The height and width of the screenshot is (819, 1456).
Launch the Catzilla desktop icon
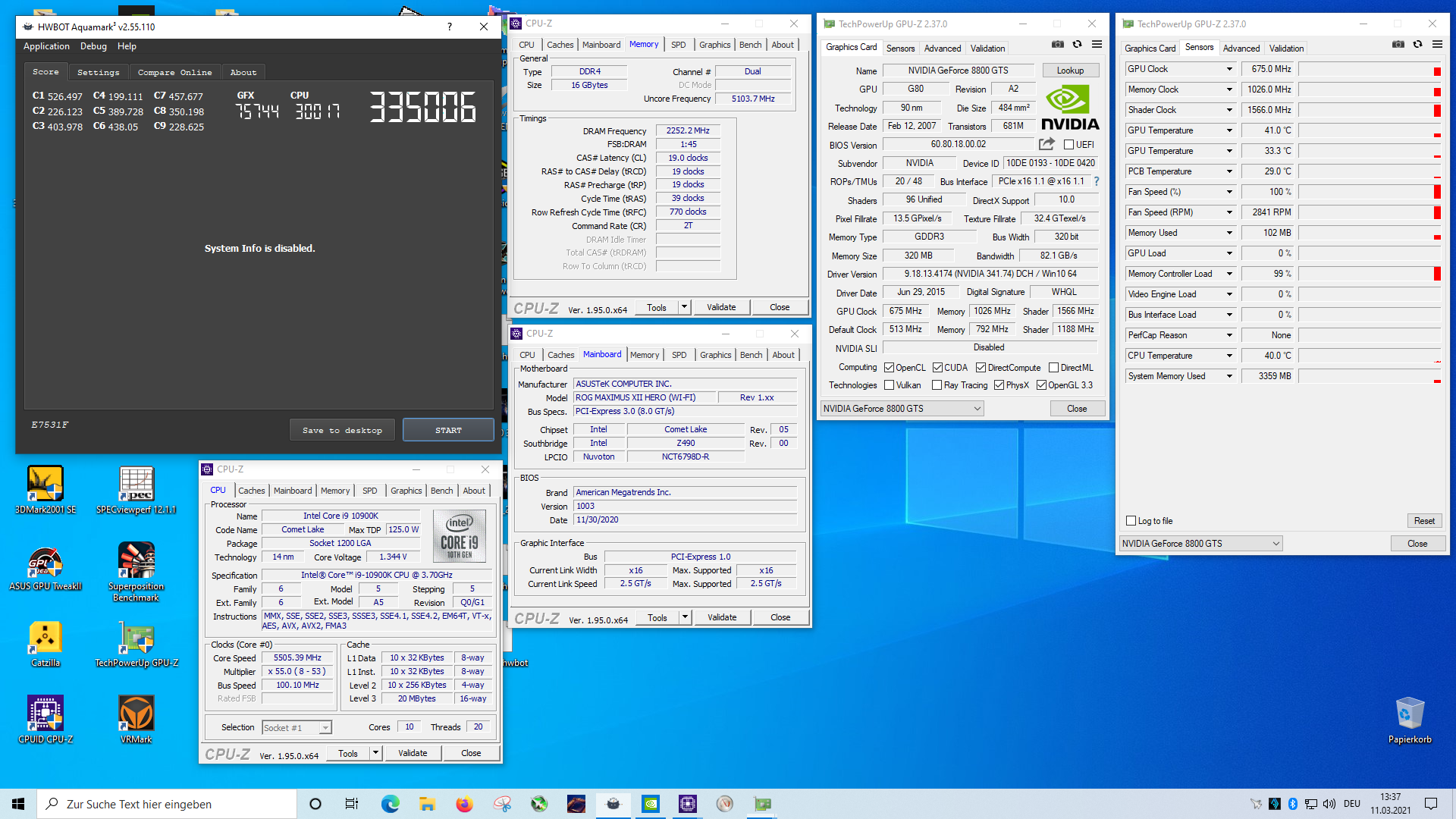(x=45, y=643)
